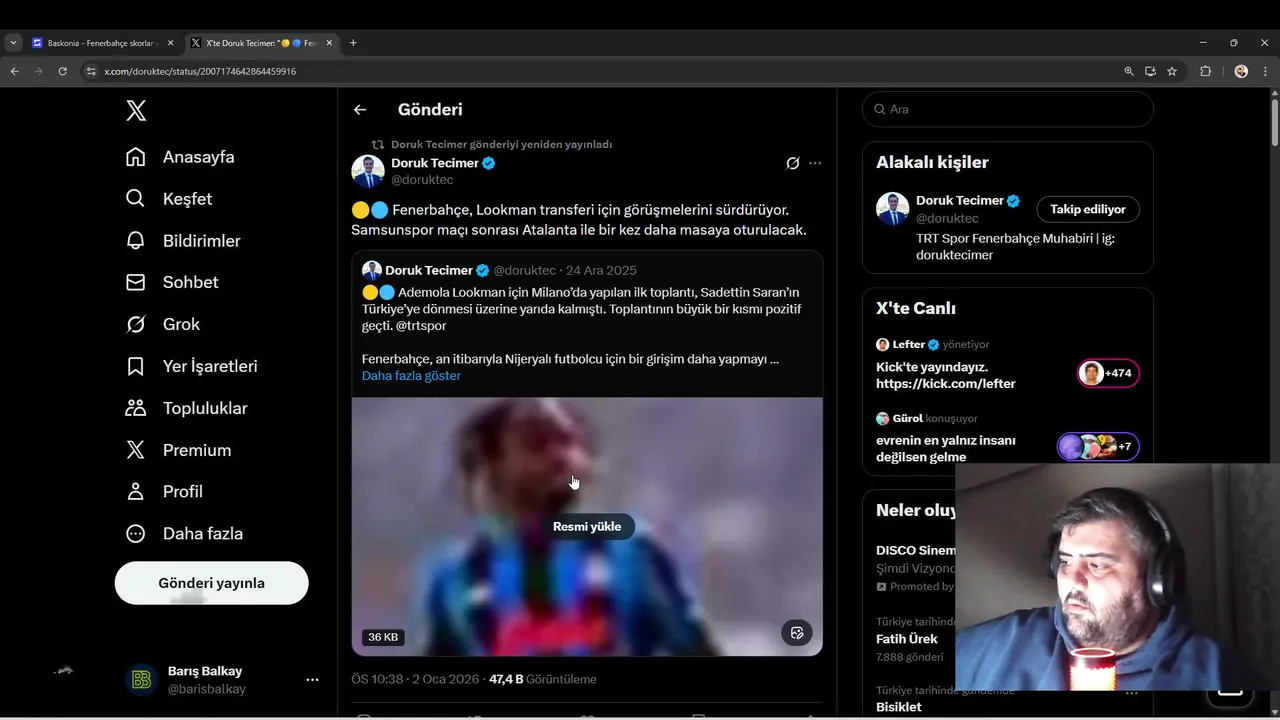1280x720 pixels.
Task: Click the browser back button
Action: pyautogui.click(x=14, y=71)
